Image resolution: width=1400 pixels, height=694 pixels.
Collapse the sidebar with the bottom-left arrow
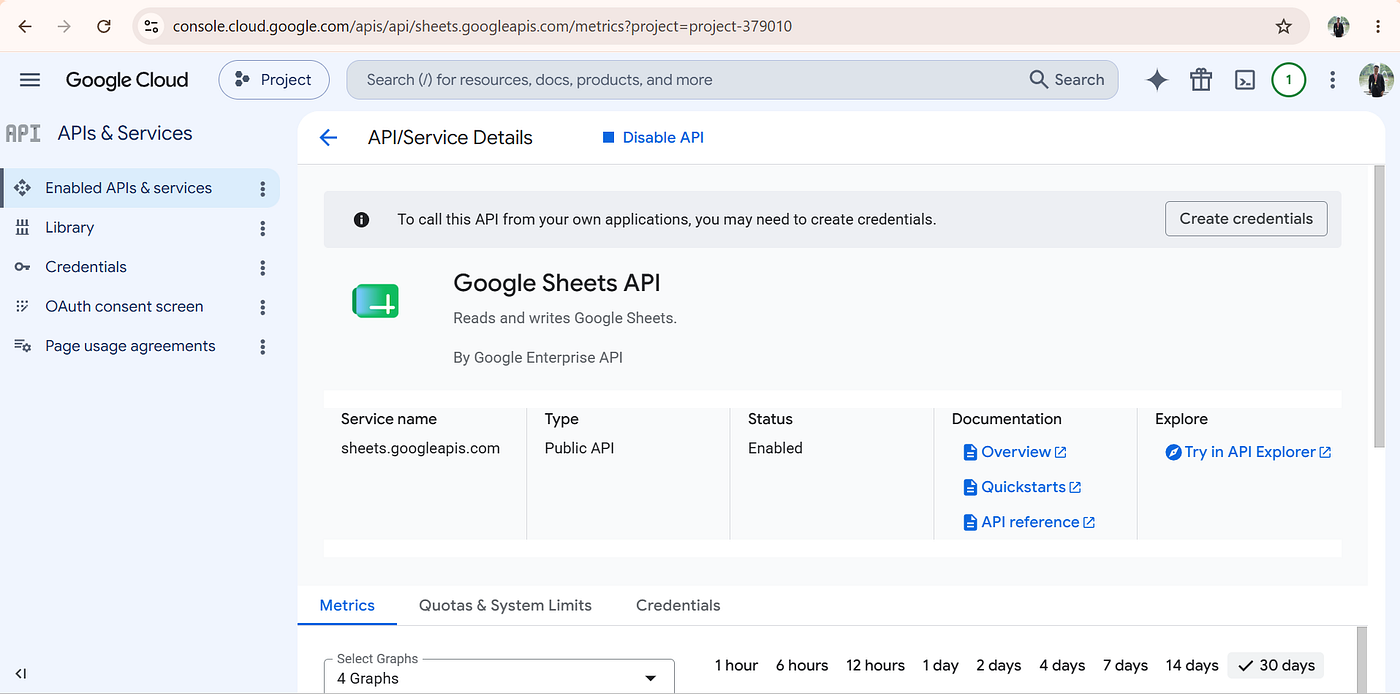[x=21, y=674]
